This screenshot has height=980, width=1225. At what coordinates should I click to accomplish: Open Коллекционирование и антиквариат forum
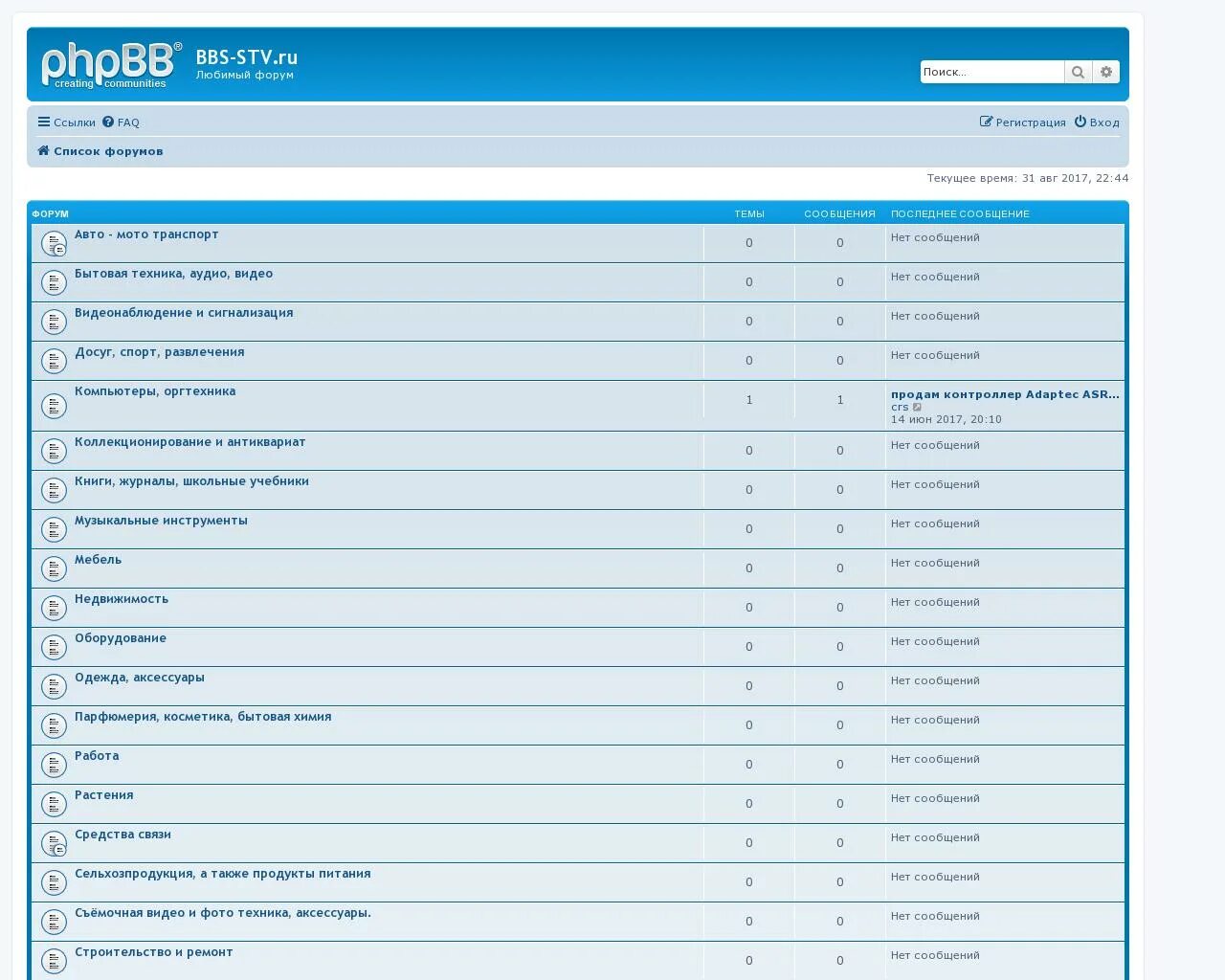[x=190, y=442]
